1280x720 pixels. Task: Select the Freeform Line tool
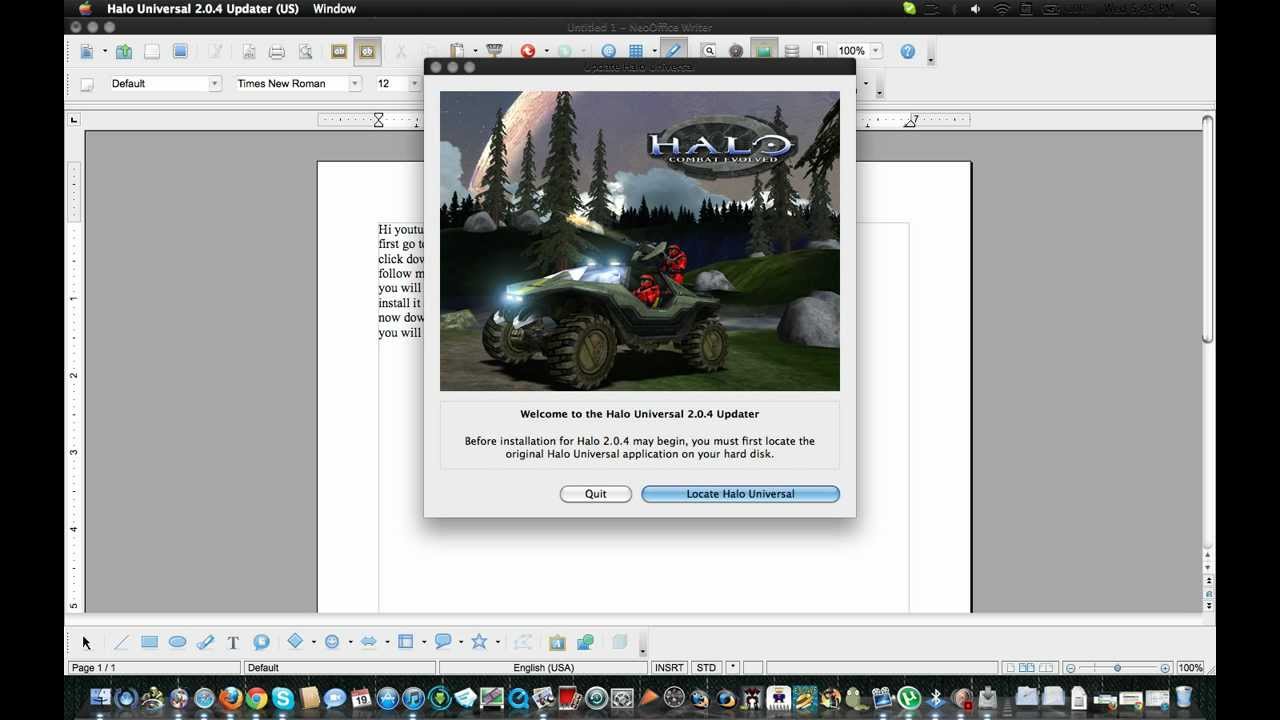click(x=205, y=643)
